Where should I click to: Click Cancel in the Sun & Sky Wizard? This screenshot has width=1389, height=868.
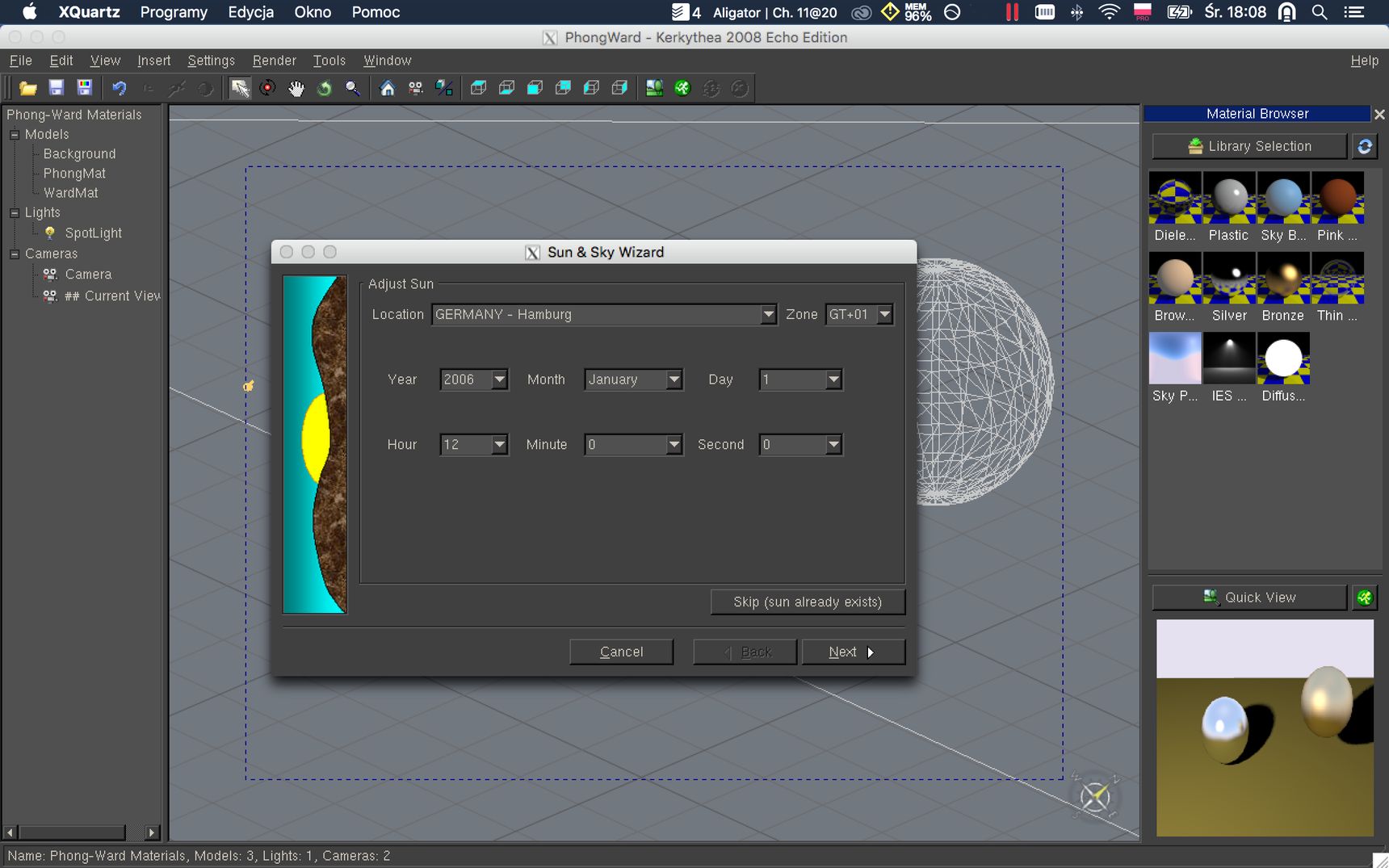click(x=621, y=652)
